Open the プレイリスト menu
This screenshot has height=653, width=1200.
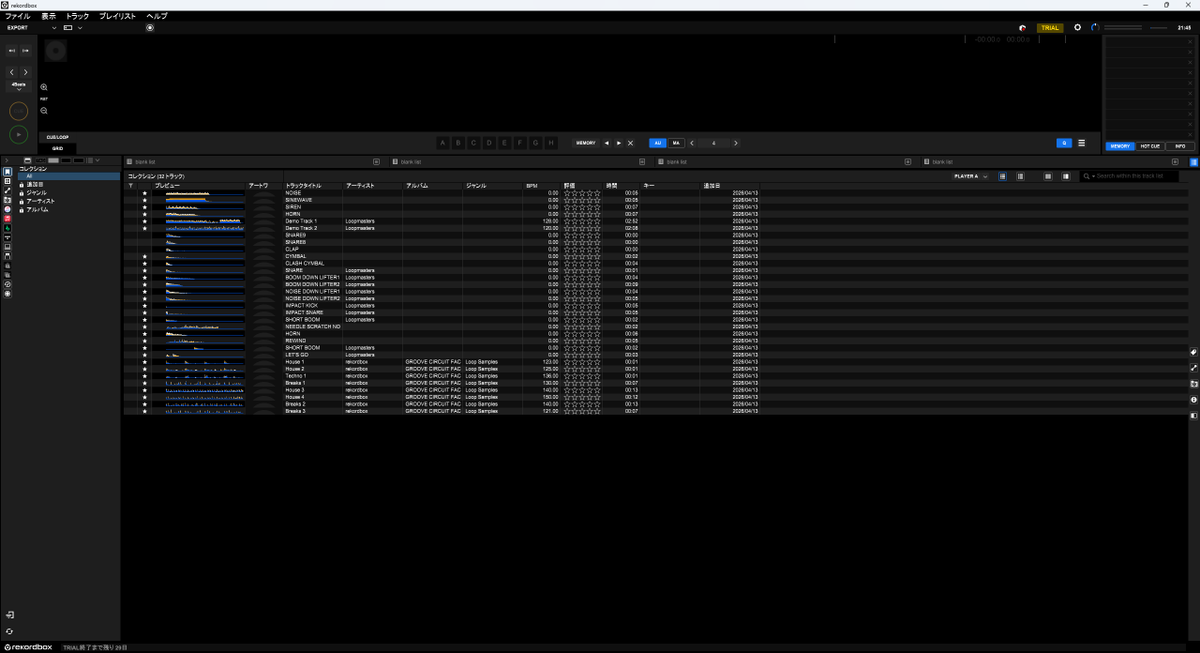(x=119, y=16)
